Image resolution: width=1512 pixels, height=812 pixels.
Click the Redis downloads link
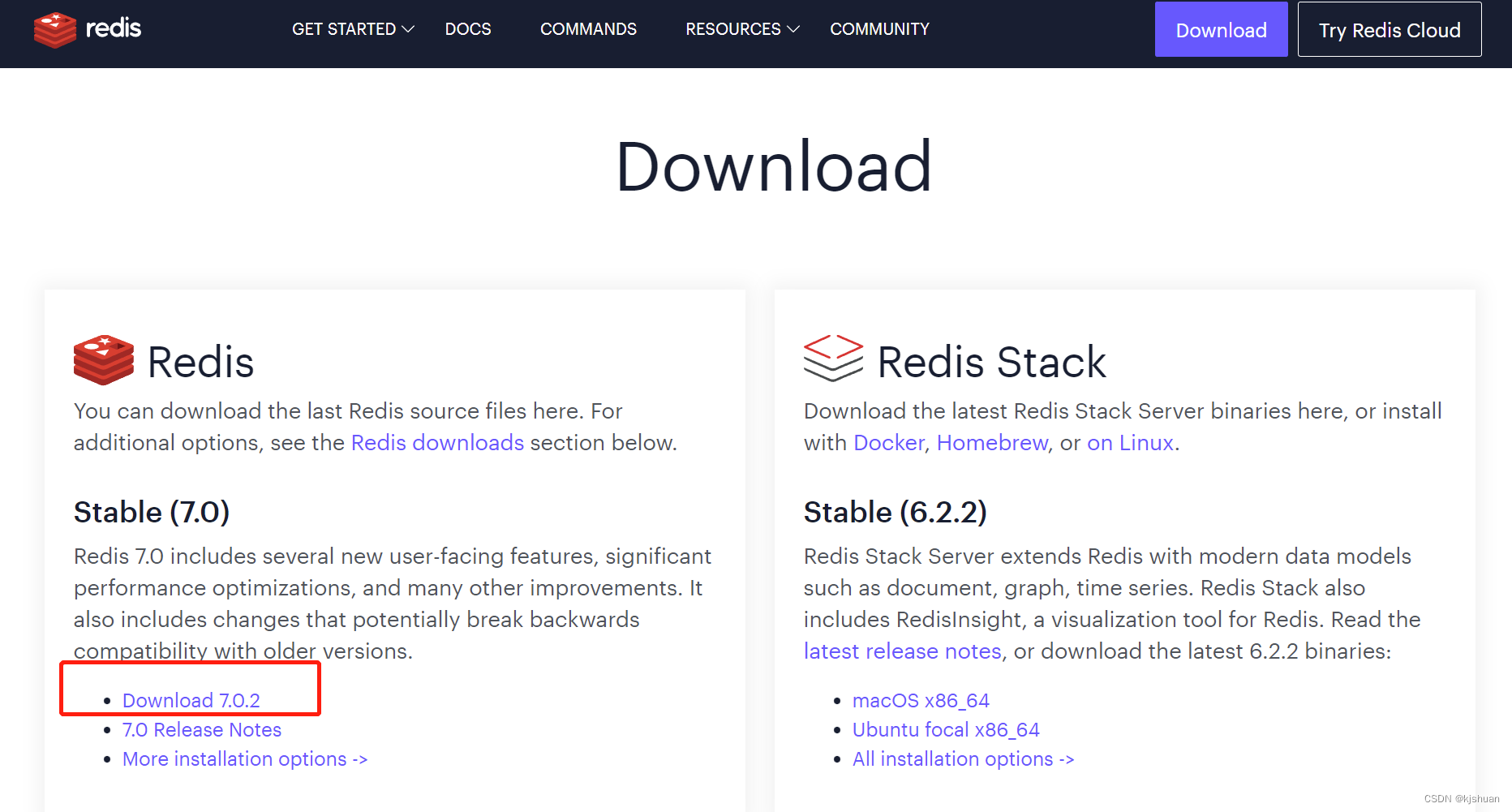point(437,443)
